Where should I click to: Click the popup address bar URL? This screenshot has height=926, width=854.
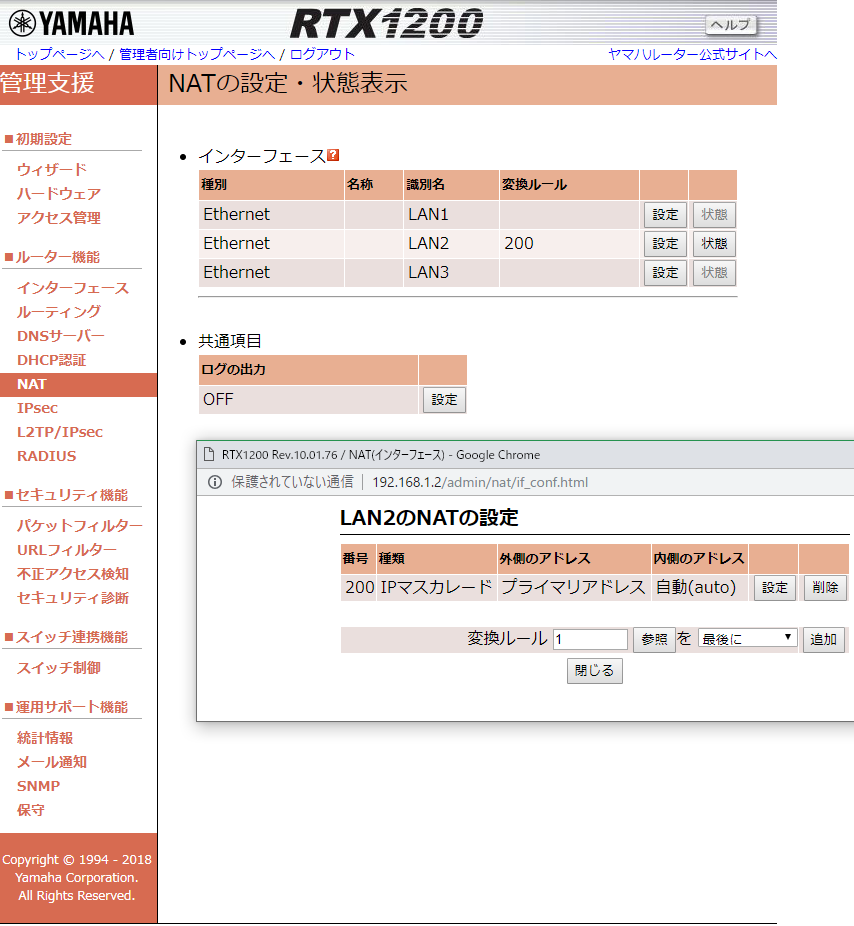480,482
